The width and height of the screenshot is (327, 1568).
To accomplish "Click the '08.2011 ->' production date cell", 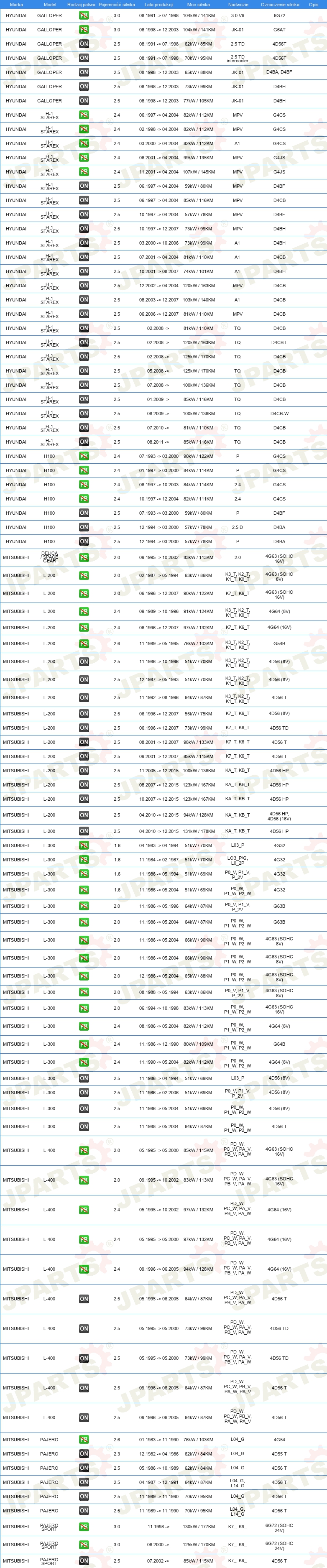I will tap(158, 442).
